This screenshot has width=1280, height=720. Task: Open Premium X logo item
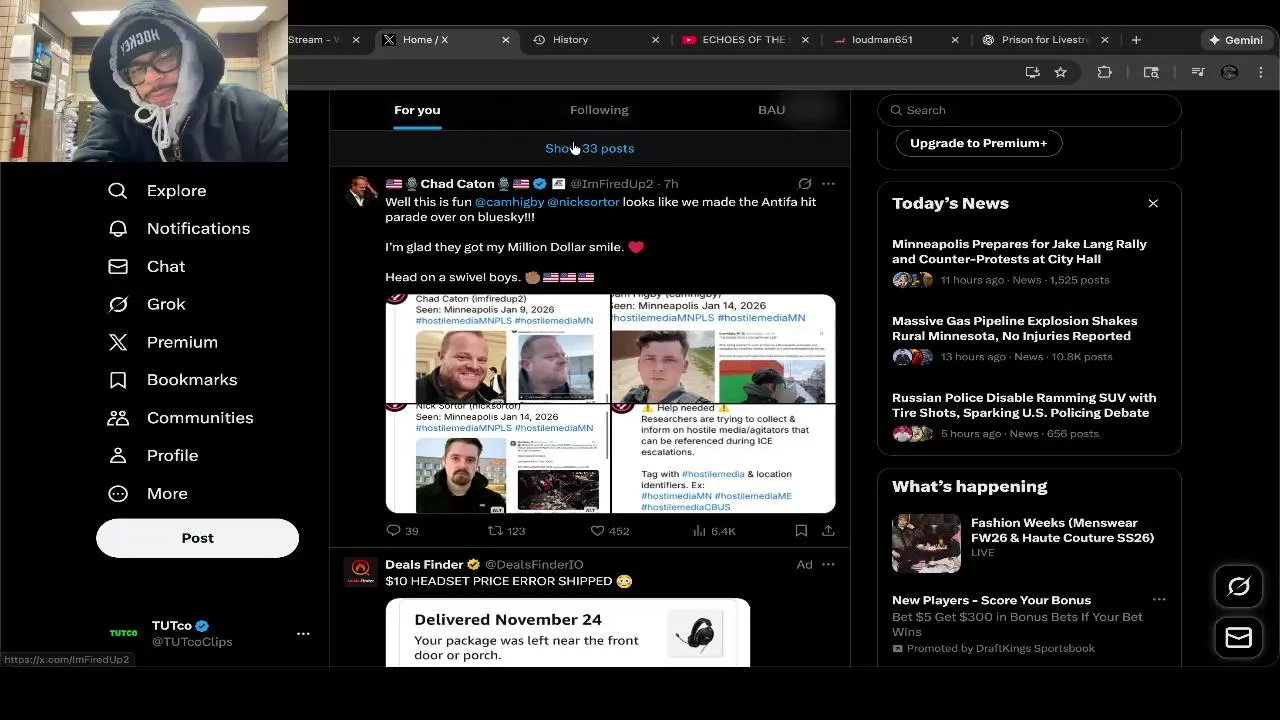162,342
